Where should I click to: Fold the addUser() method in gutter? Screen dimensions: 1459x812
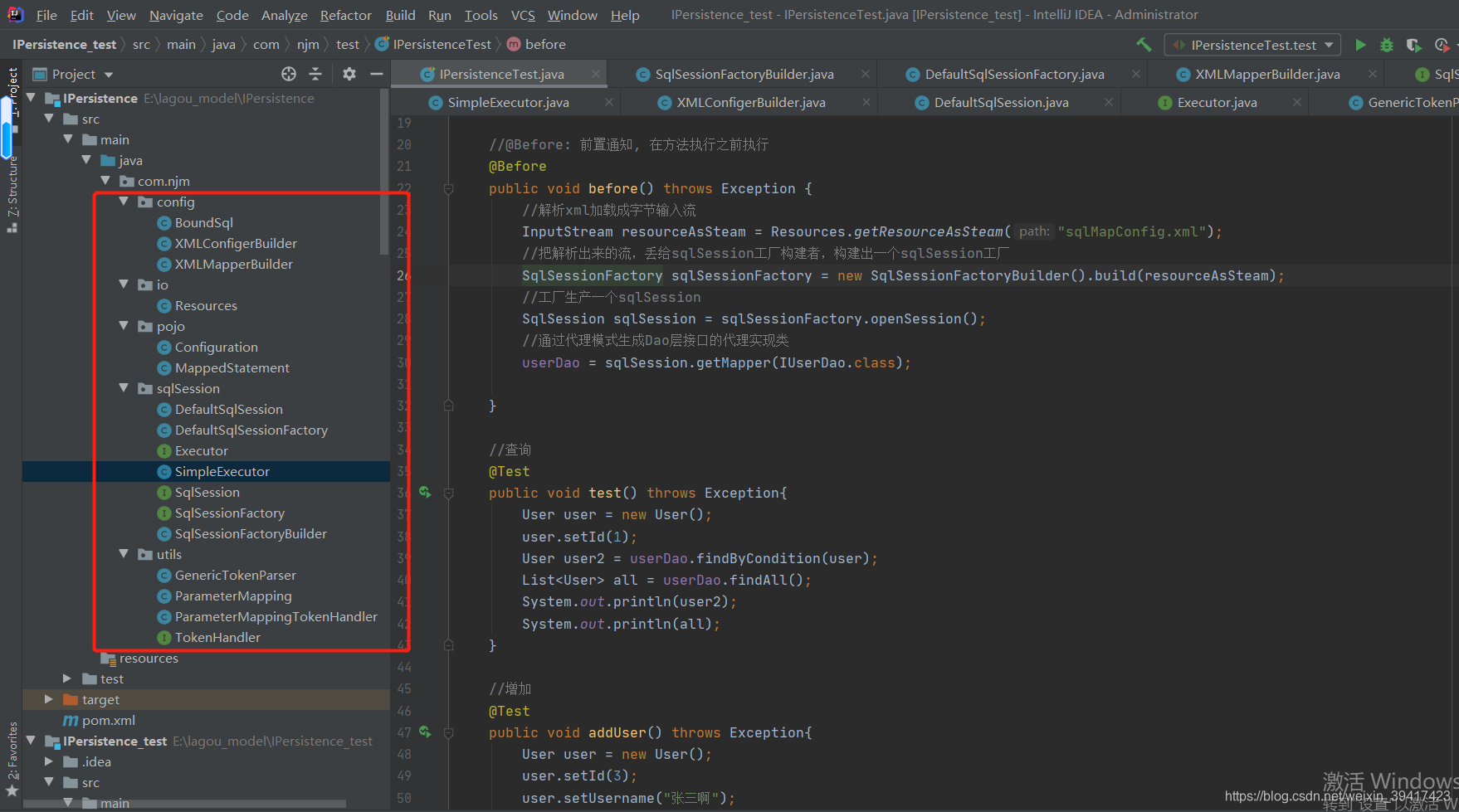point(448,733)
